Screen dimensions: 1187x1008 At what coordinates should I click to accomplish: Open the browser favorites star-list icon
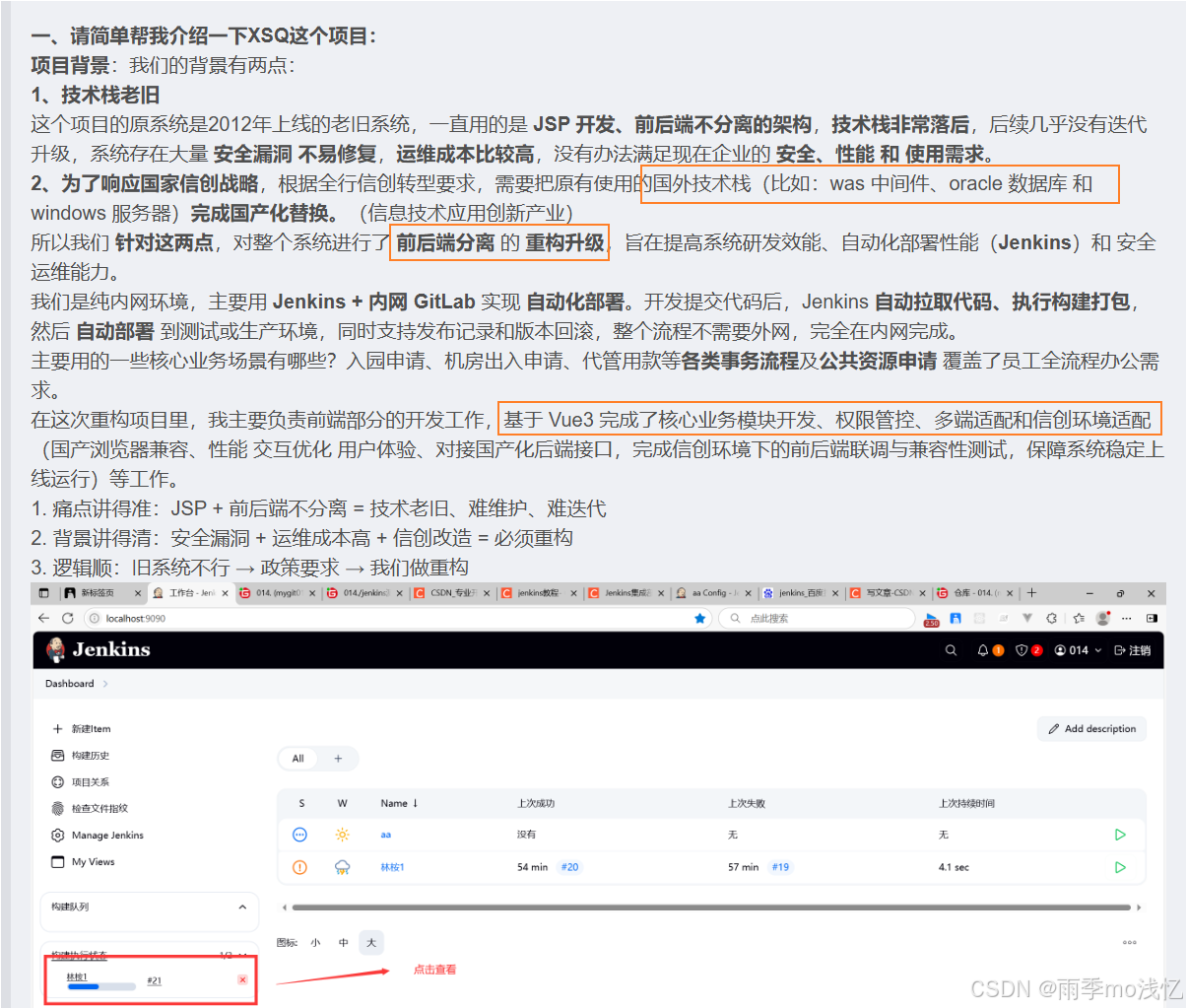1078,618
